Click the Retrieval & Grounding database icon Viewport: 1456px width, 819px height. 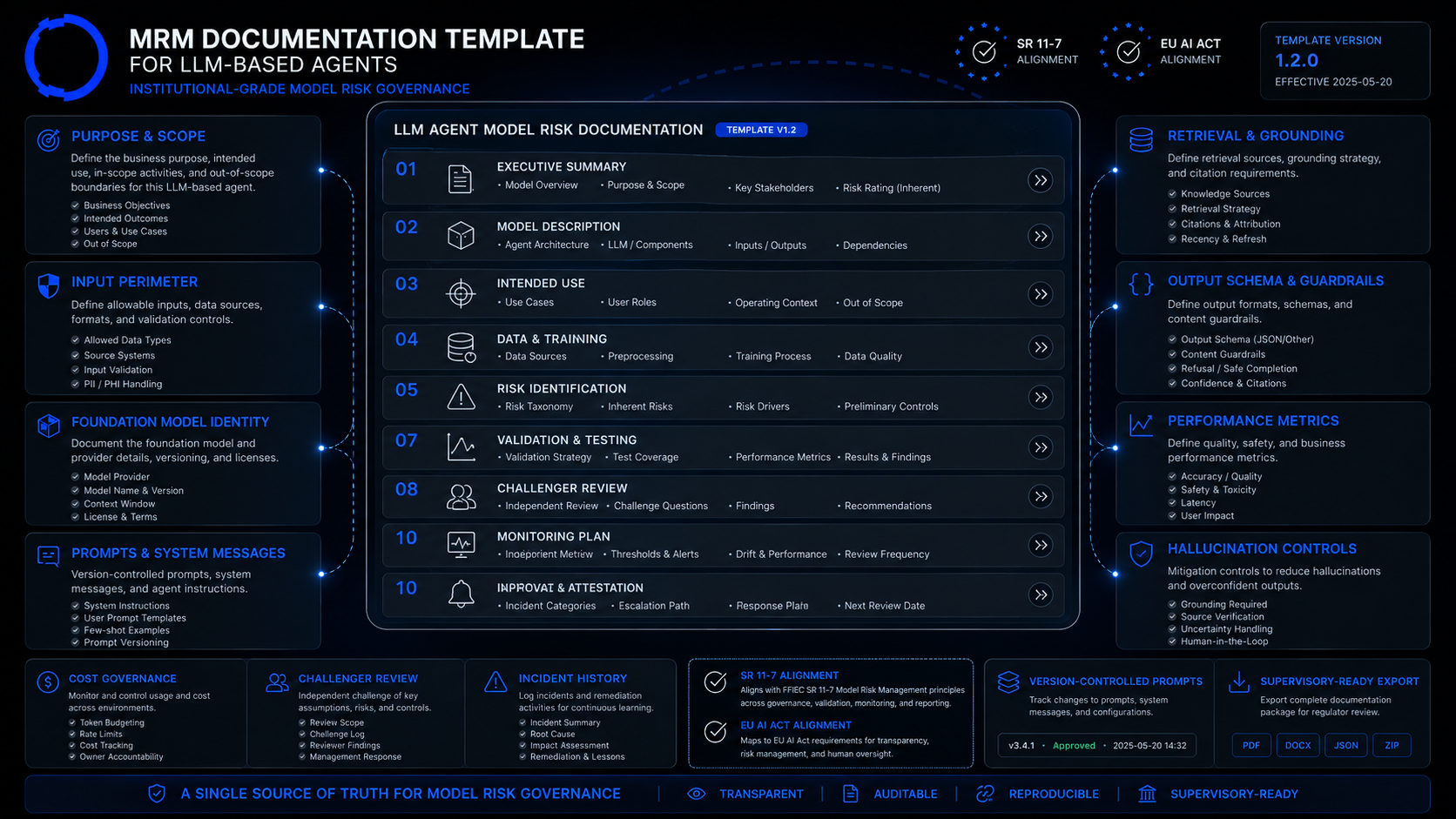1141,140
